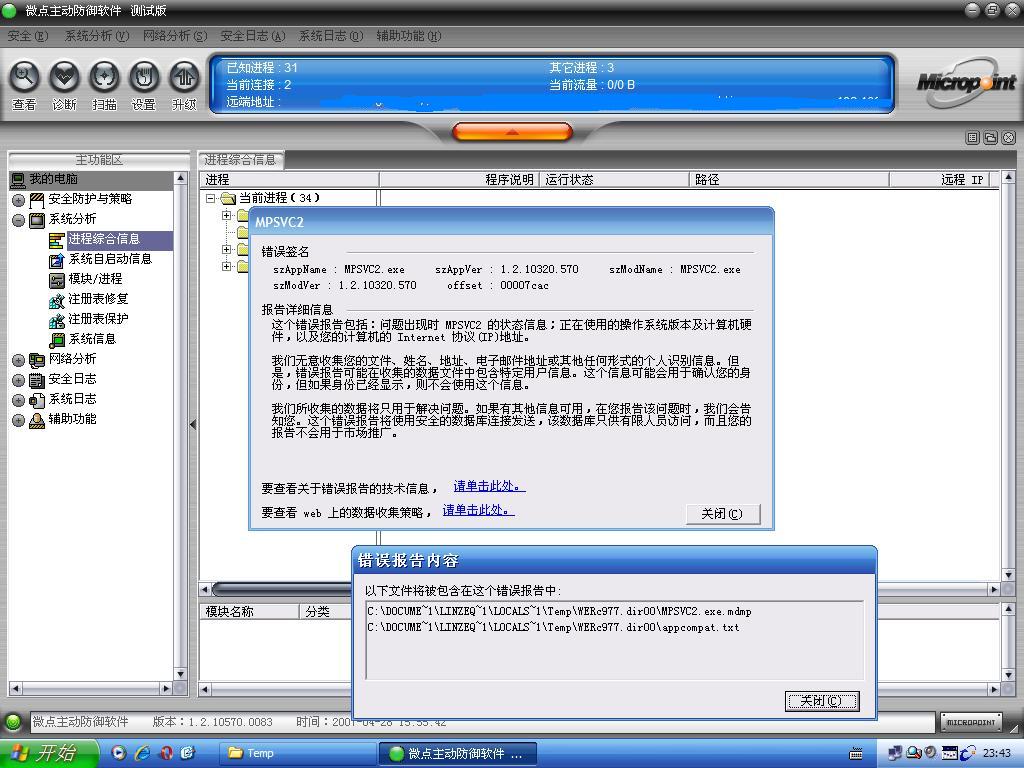Launch media player from quick launch
This screenshot has height=768, width=1024.
(119, 753)
